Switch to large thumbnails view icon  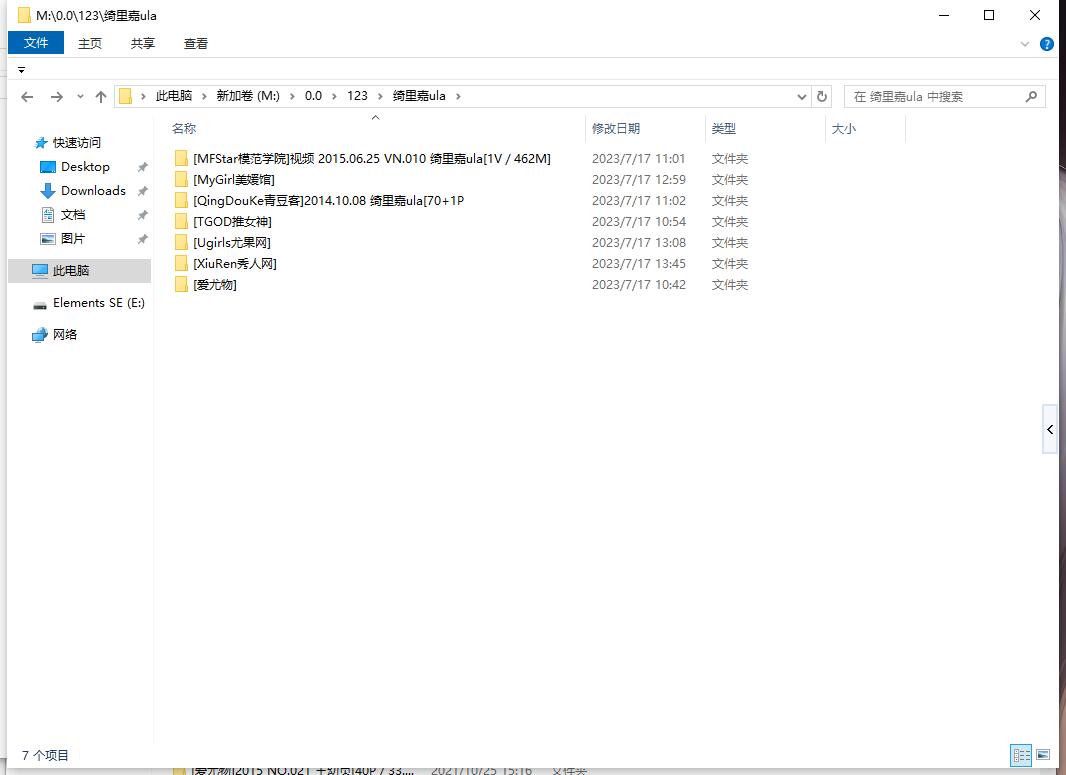[x=1043, y=755]
